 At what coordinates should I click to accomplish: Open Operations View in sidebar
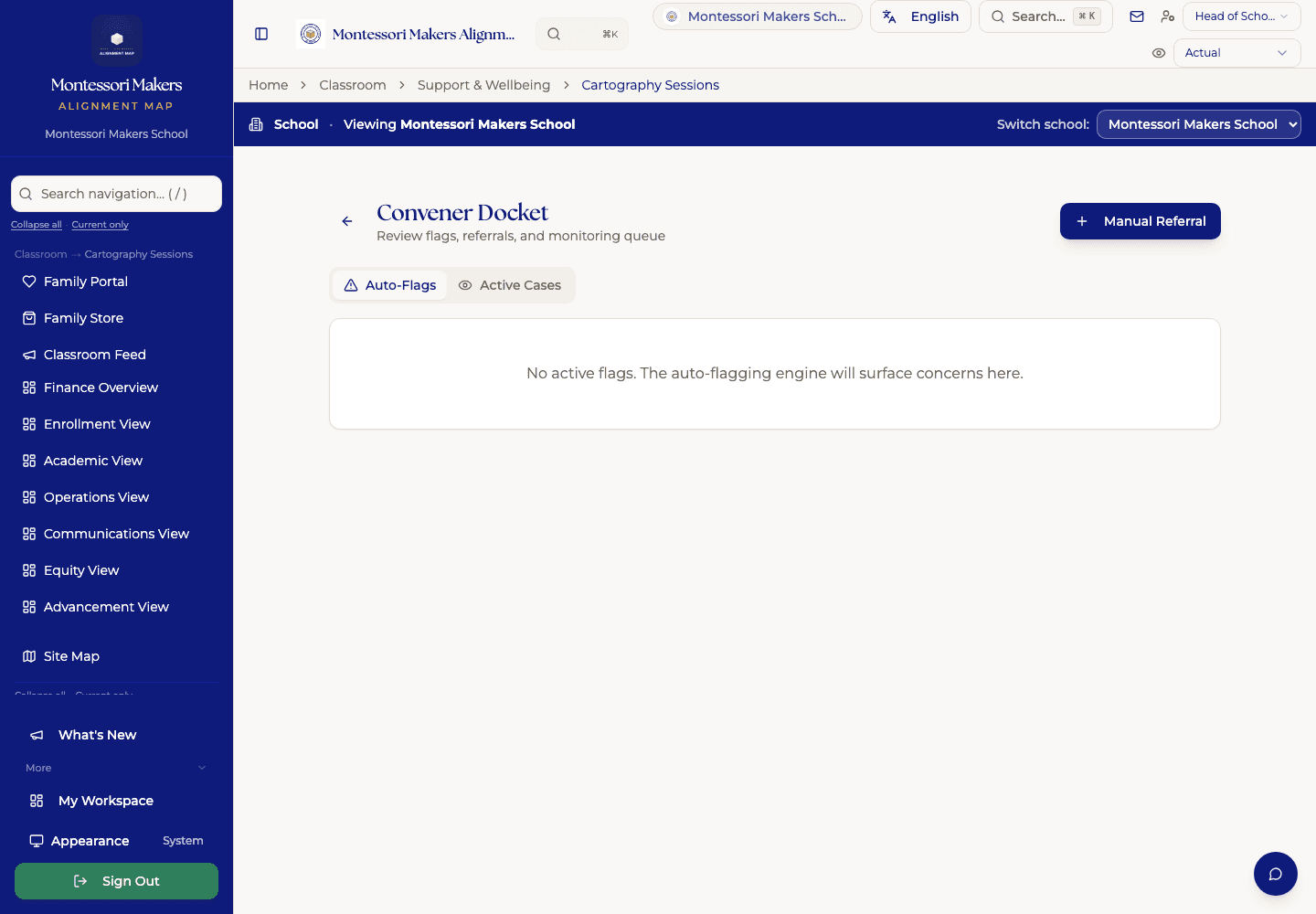[x=116, y=497]
